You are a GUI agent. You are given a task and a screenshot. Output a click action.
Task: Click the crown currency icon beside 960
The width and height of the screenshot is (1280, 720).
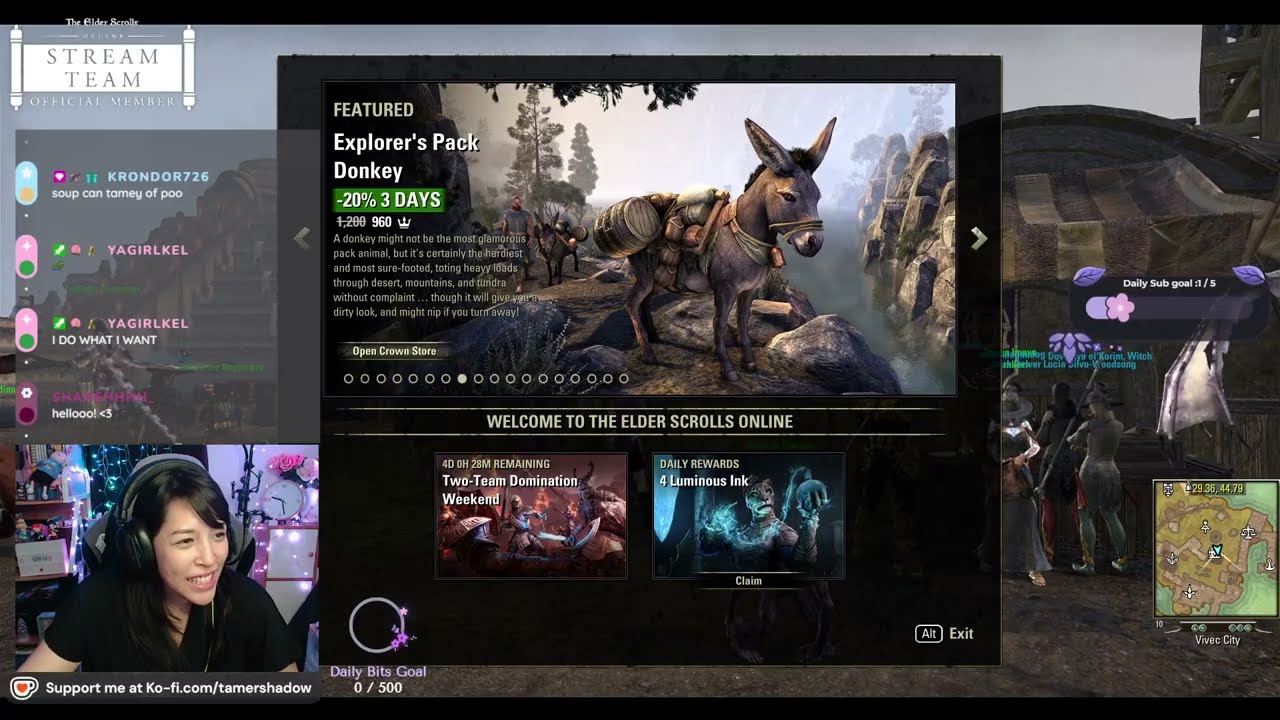[x=404, y=222]
